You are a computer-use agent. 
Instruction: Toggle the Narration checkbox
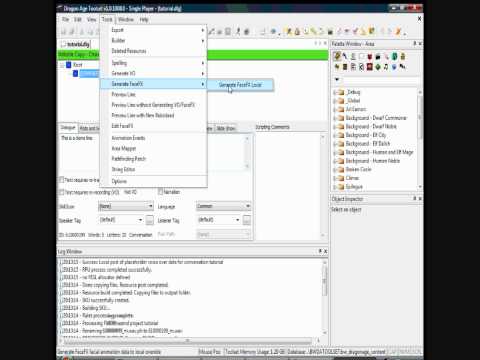pyautogui.click(x=160, y=192)
